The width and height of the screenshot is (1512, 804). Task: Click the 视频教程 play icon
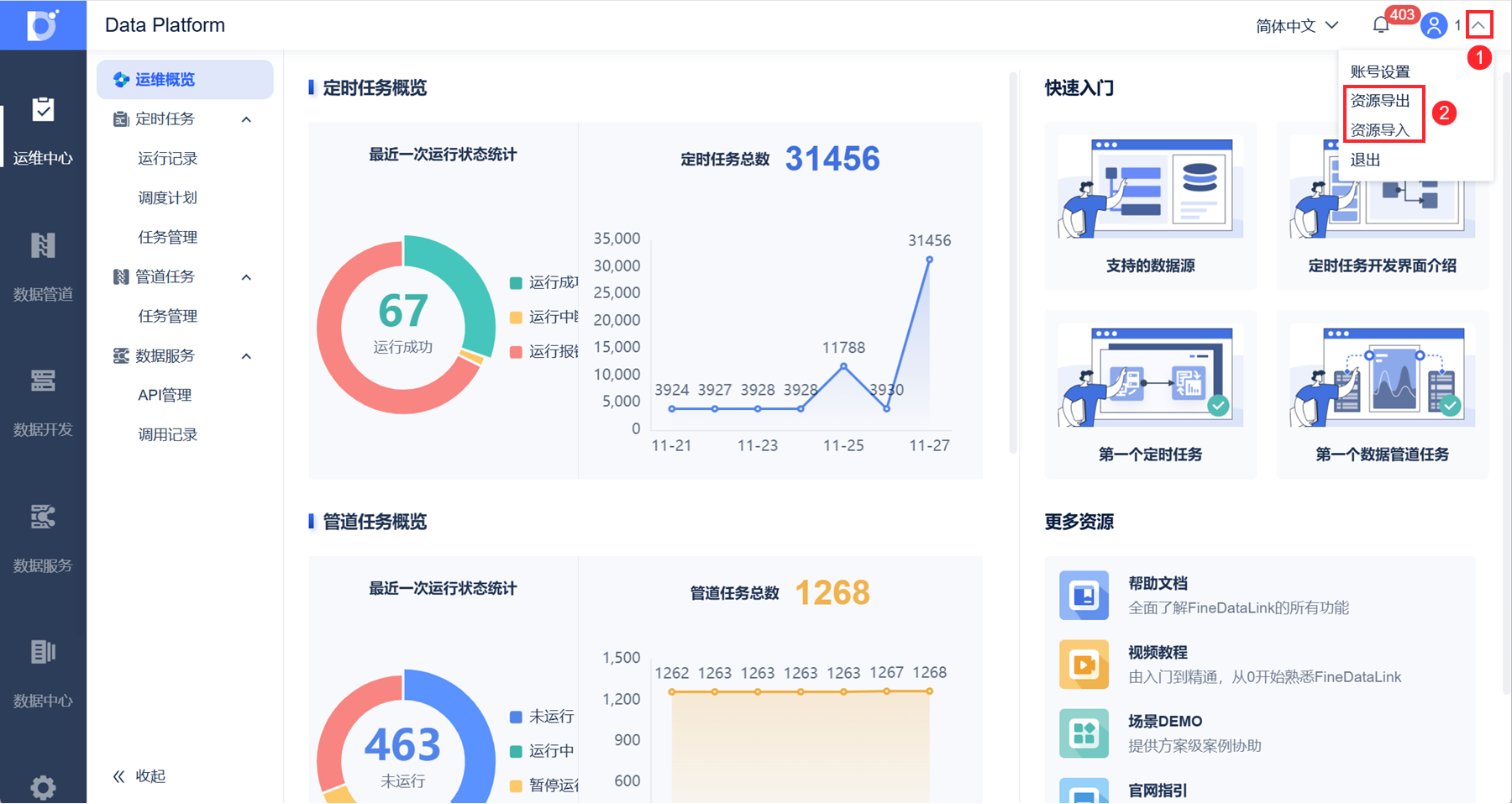[x=1084, y=665]
